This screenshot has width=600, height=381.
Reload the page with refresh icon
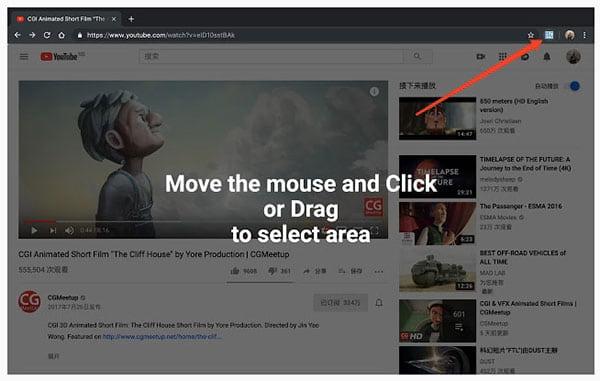coord(47,35)
